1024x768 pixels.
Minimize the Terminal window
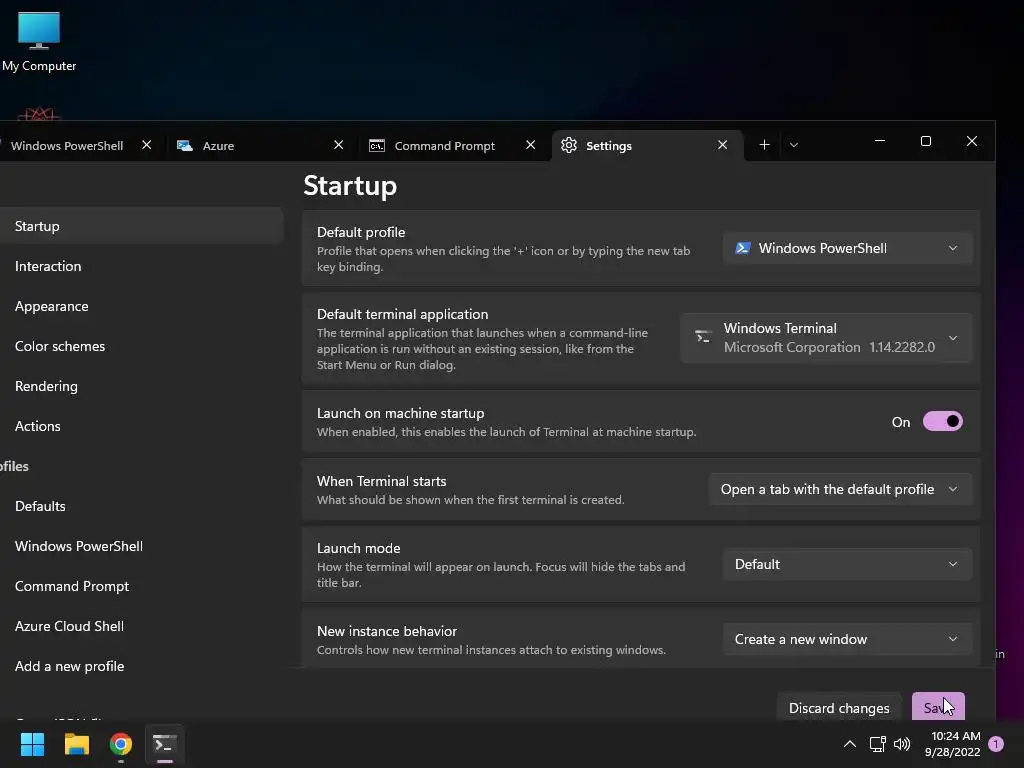click(880, 141)
